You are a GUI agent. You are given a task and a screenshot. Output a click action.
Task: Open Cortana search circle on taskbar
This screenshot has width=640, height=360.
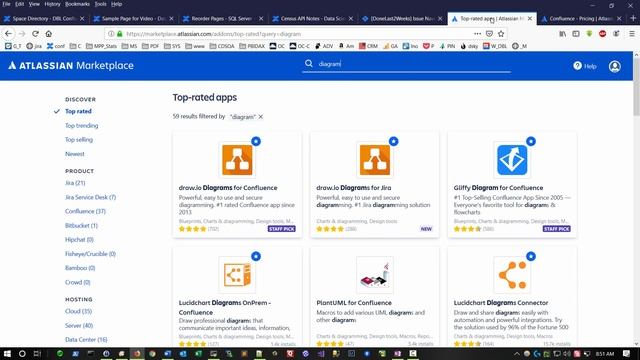tap(22, 353)
